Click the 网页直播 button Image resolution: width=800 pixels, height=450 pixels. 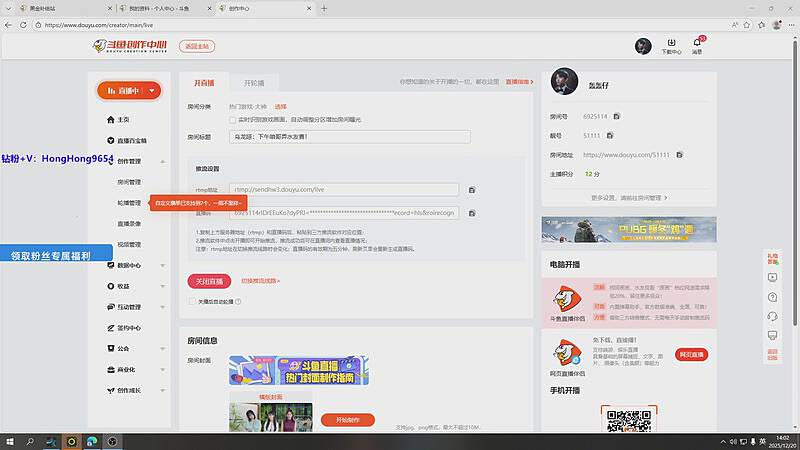[x=692, y=354]
